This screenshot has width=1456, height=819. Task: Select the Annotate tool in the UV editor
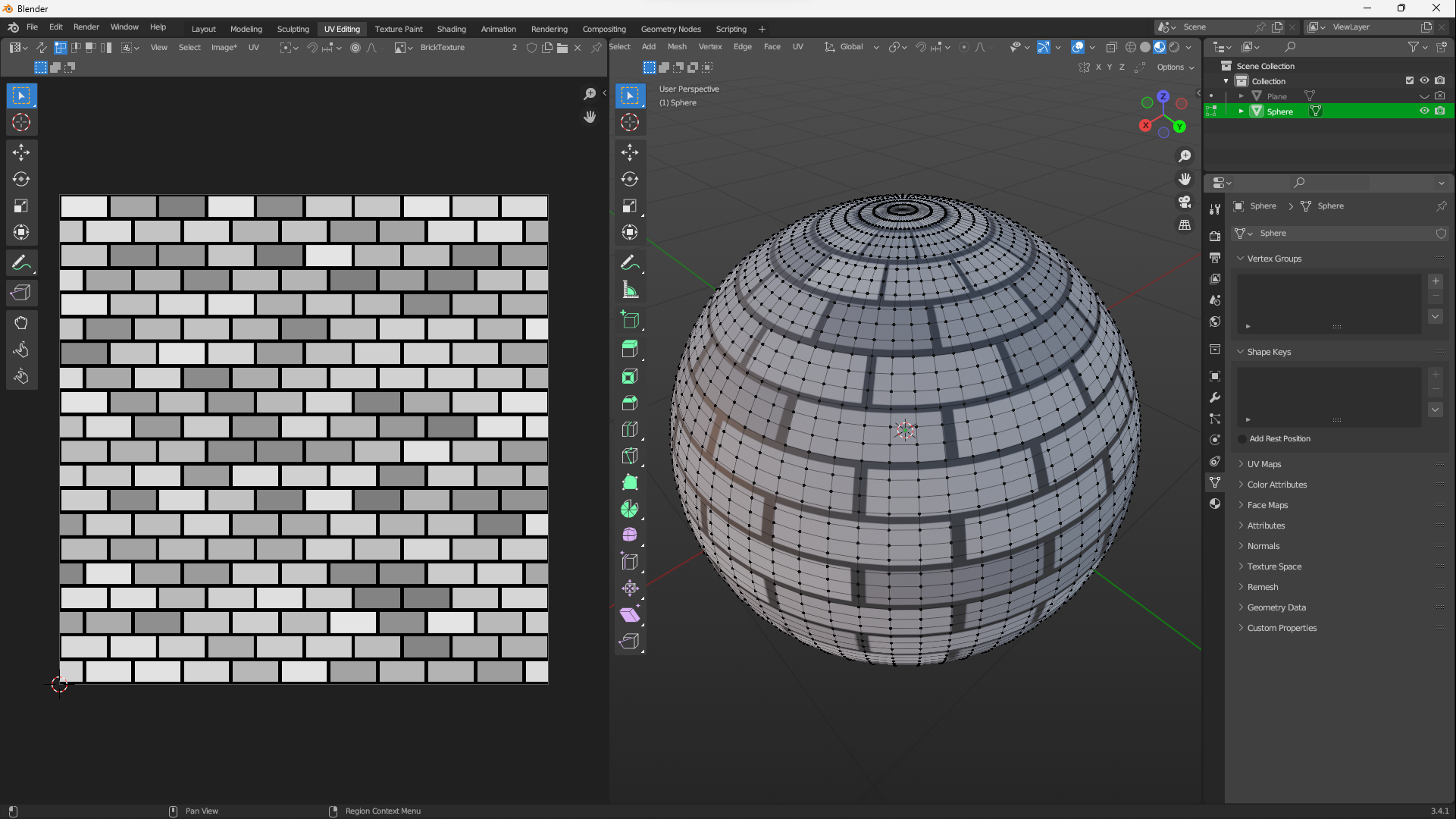[x=21, y=263]
